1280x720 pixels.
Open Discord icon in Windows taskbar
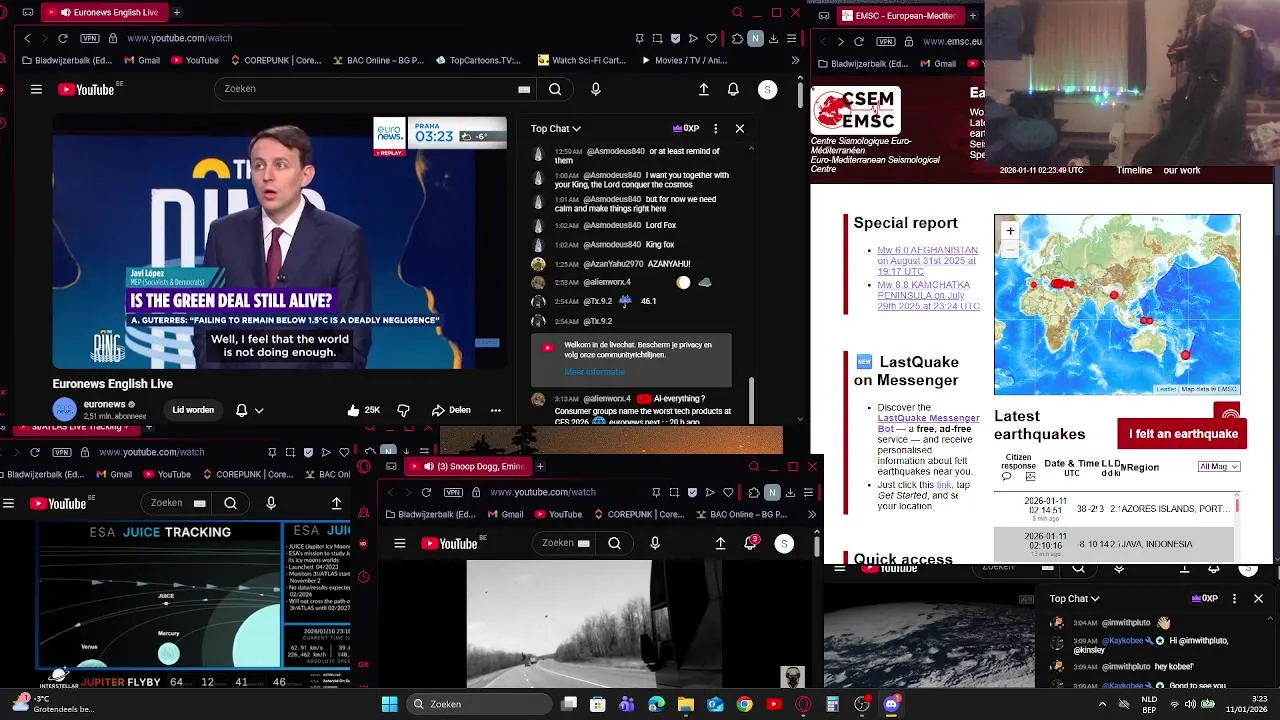(x=891, y=704)
